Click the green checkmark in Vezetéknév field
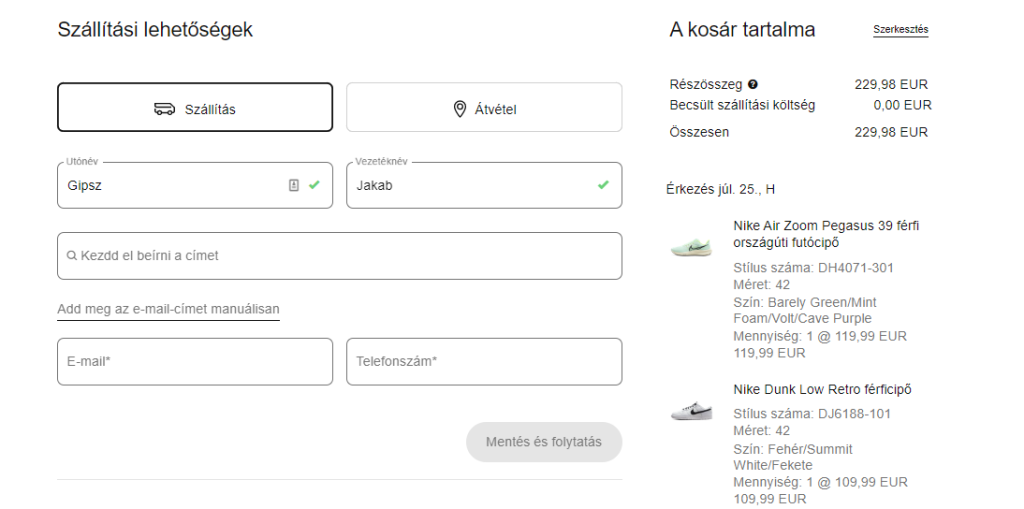Viewport: 1024px width, 509px height. 603,185
